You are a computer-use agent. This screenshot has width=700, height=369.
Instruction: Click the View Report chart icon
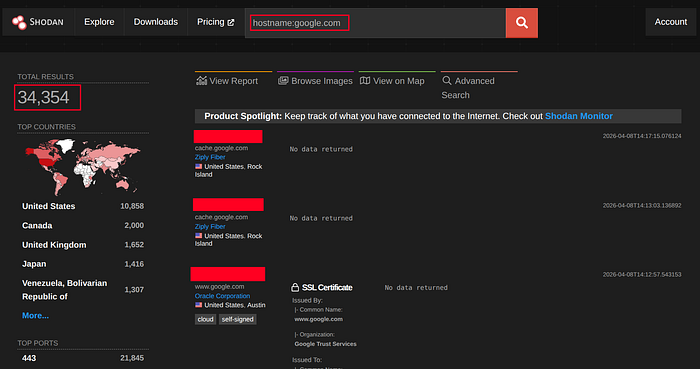pyautogui.click(x=202, y=81)
